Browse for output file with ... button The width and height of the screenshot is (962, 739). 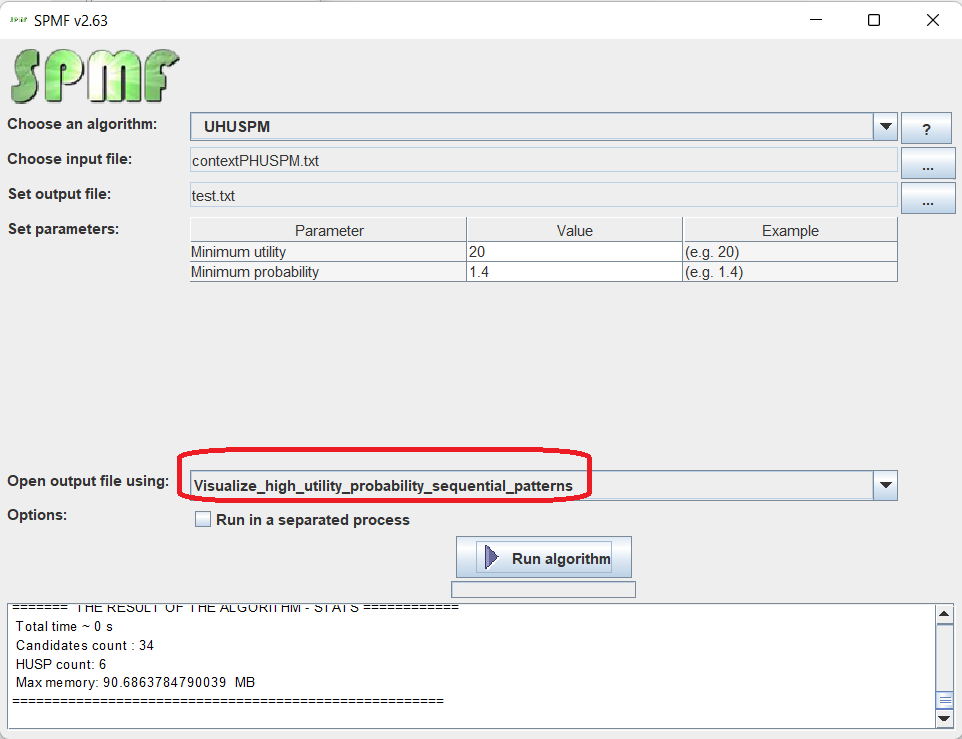pos(928,198)
